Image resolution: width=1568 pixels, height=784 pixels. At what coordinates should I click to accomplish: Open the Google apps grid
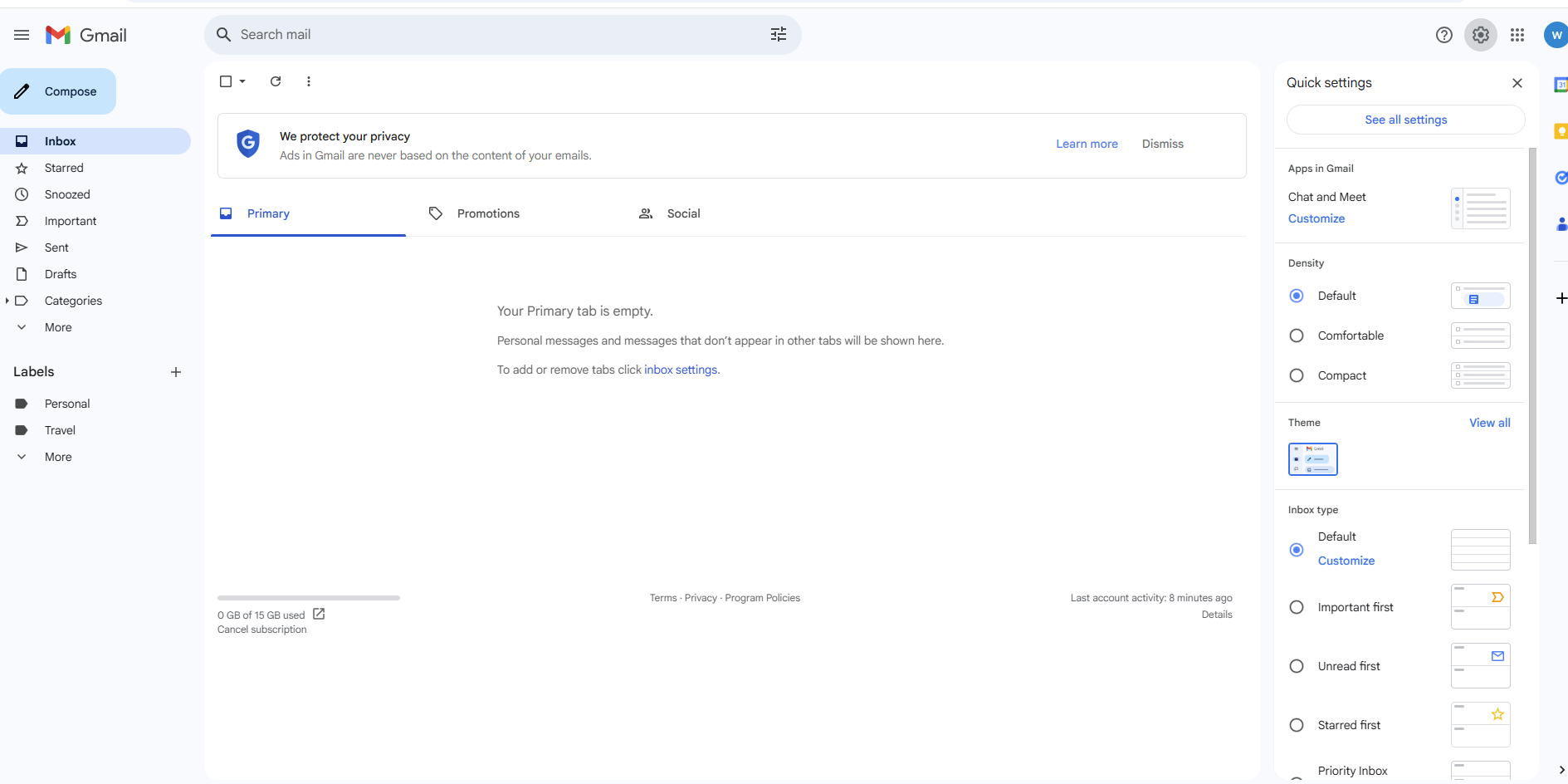point(1517,35)
